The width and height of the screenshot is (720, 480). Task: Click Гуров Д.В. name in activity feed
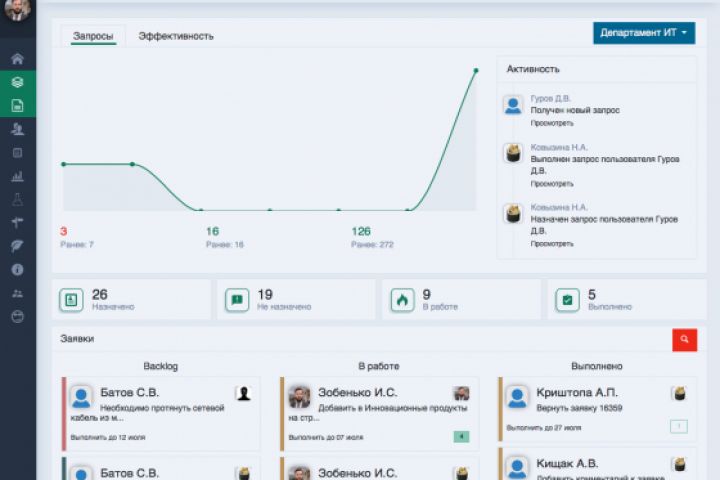click(551, 98)
